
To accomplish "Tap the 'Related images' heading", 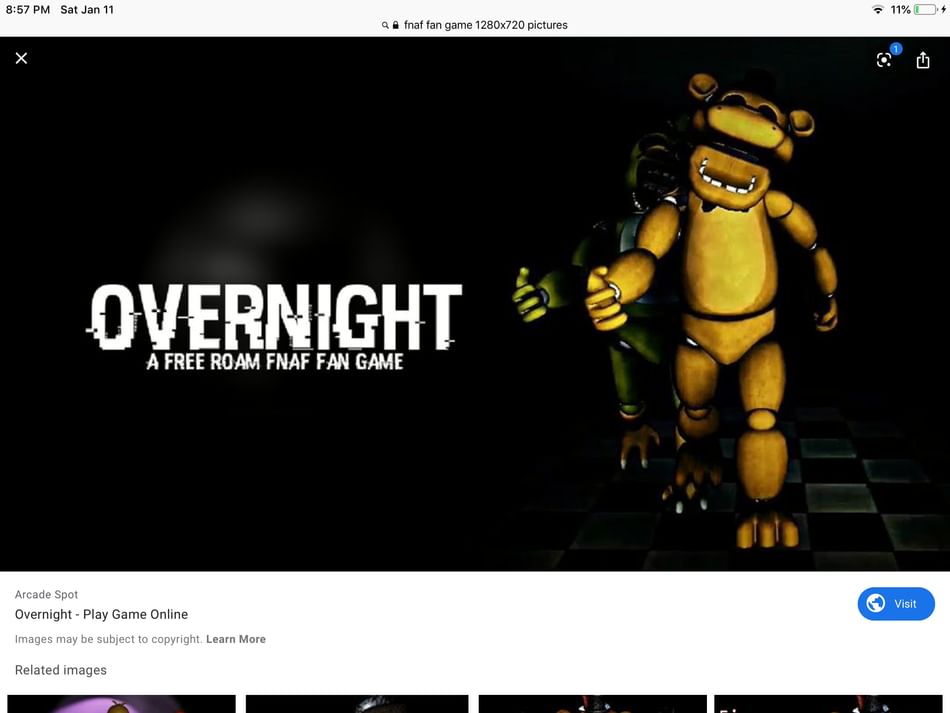I will point(61,670).
